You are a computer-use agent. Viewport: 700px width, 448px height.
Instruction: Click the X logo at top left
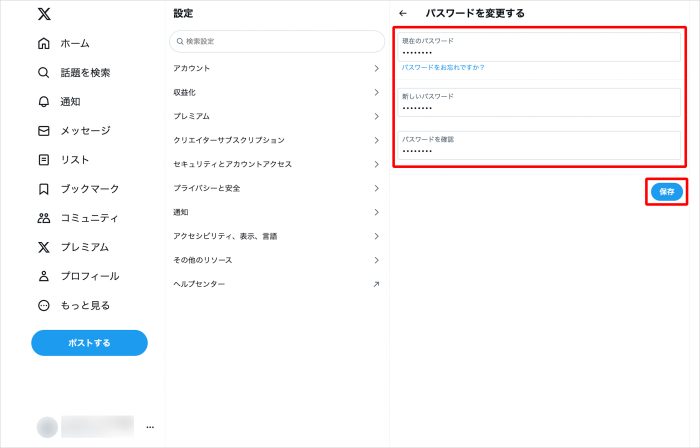(43, 14)
